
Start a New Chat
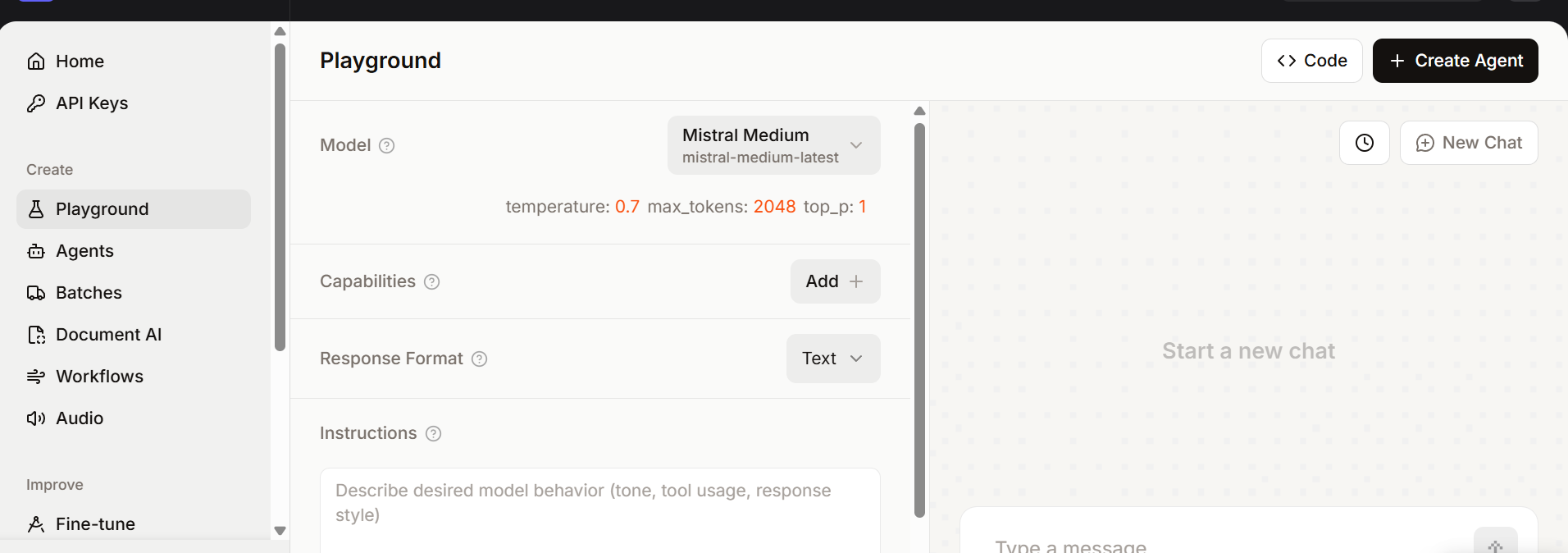point(1468,143)
